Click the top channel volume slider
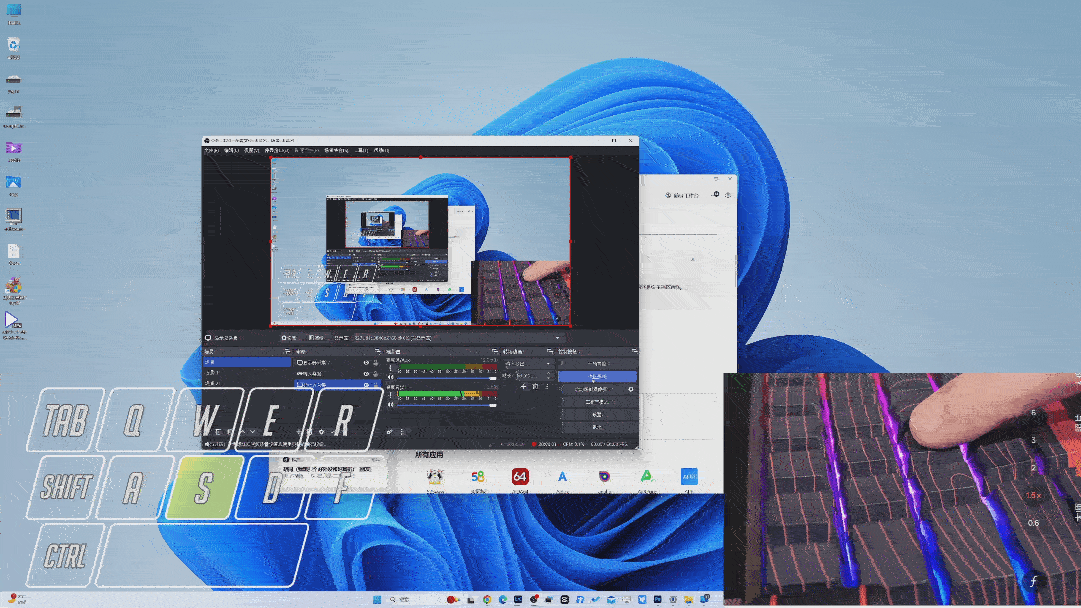The image size is (1081, 608). pos(445,378)
